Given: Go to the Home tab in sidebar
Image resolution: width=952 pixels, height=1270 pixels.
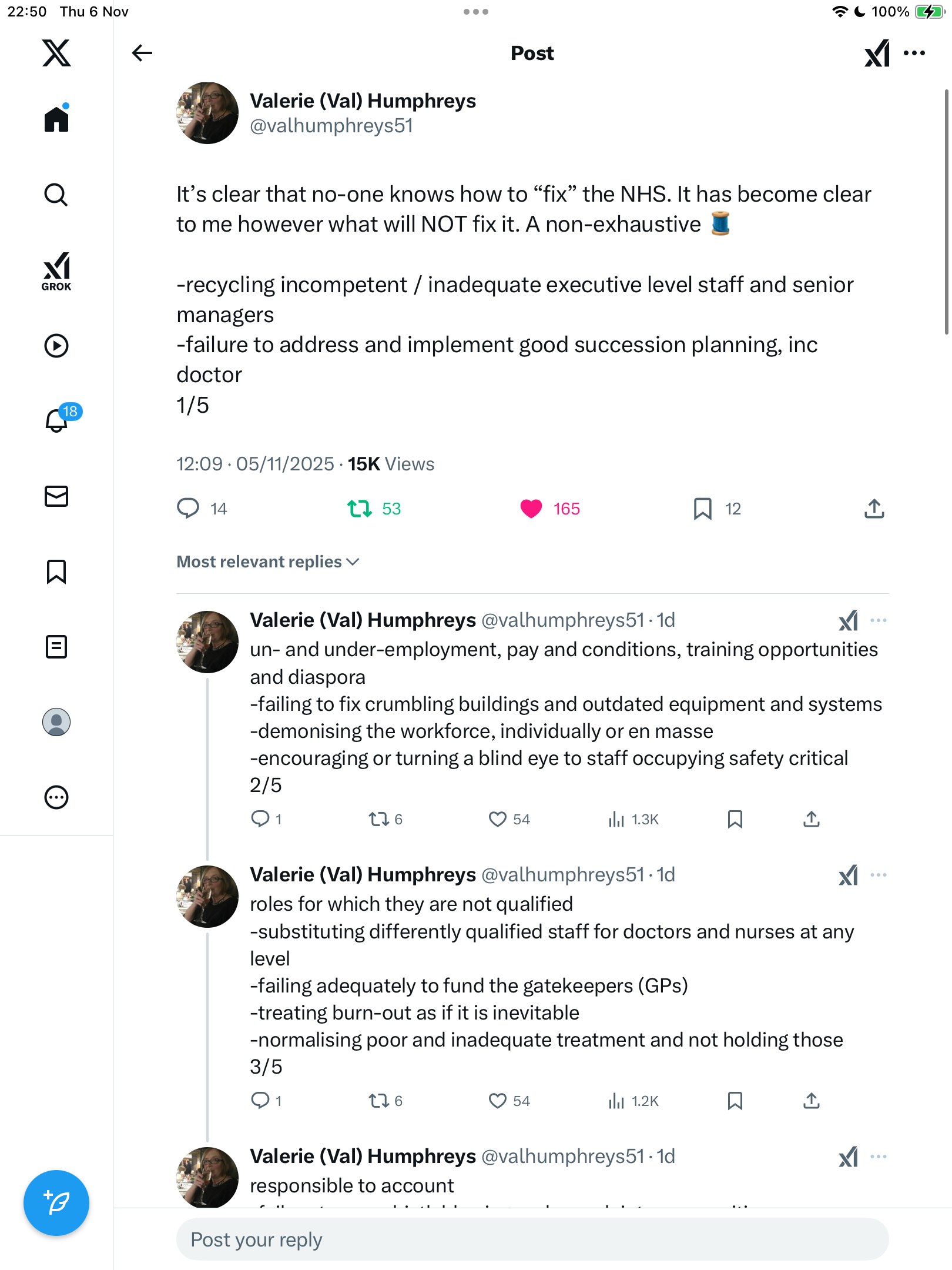Looking at the screenshot, I should coord(56,119).
